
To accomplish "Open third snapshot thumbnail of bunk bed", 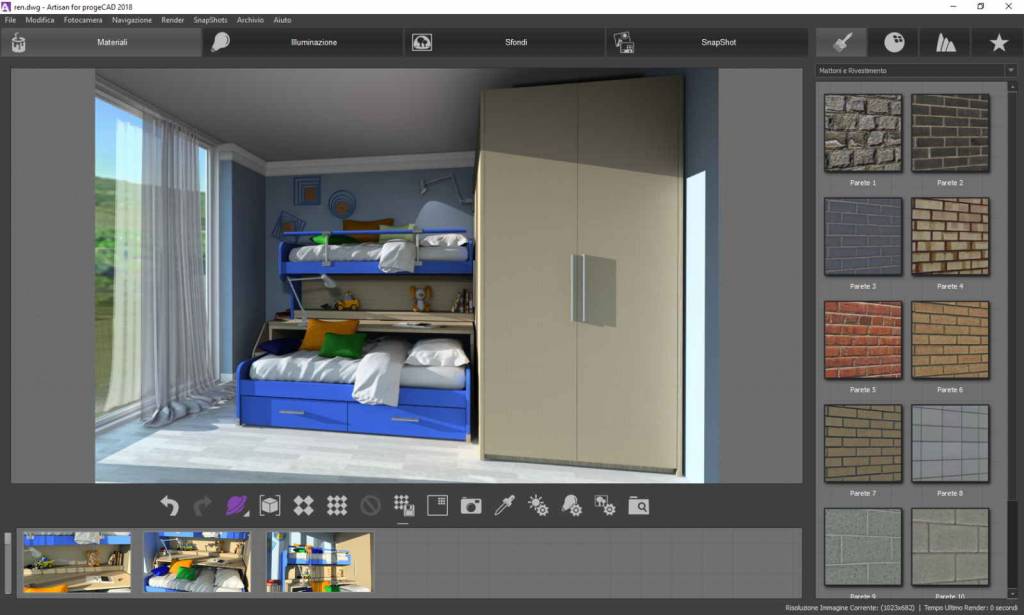I will 319,562.
